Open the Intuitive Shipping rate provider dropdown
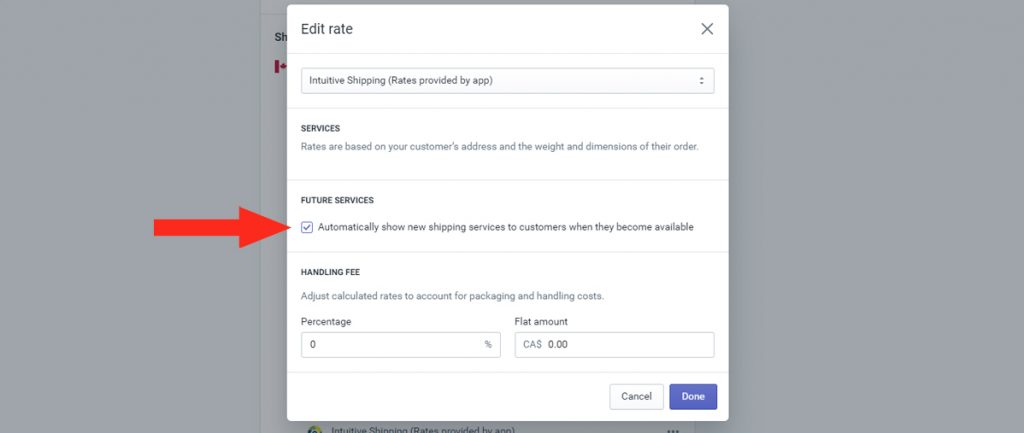The image size is (1024, 433). (x=507, y=81)
